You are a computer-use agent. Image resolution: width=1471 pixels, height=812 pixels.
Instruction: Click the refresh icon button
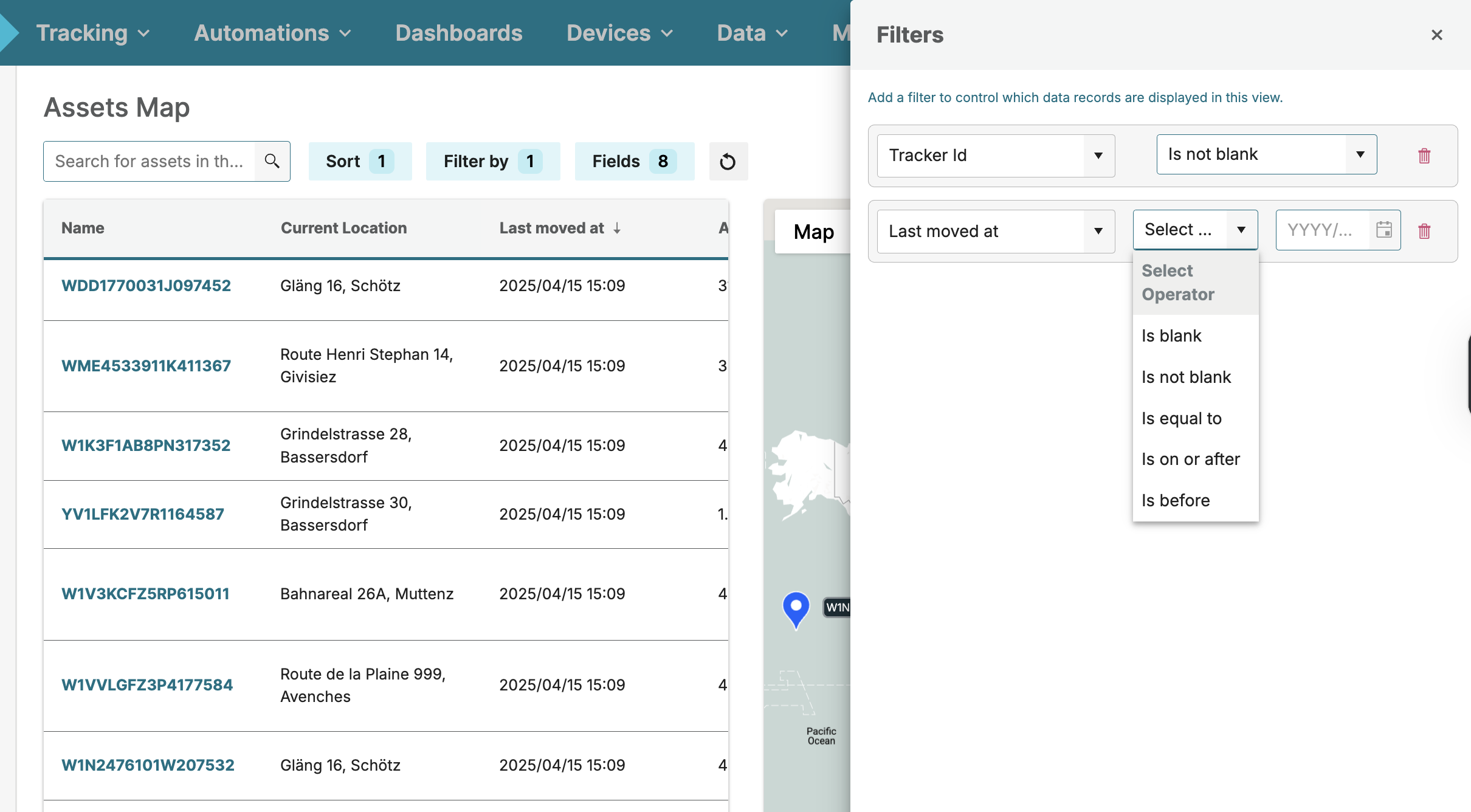tap(728, 162)
